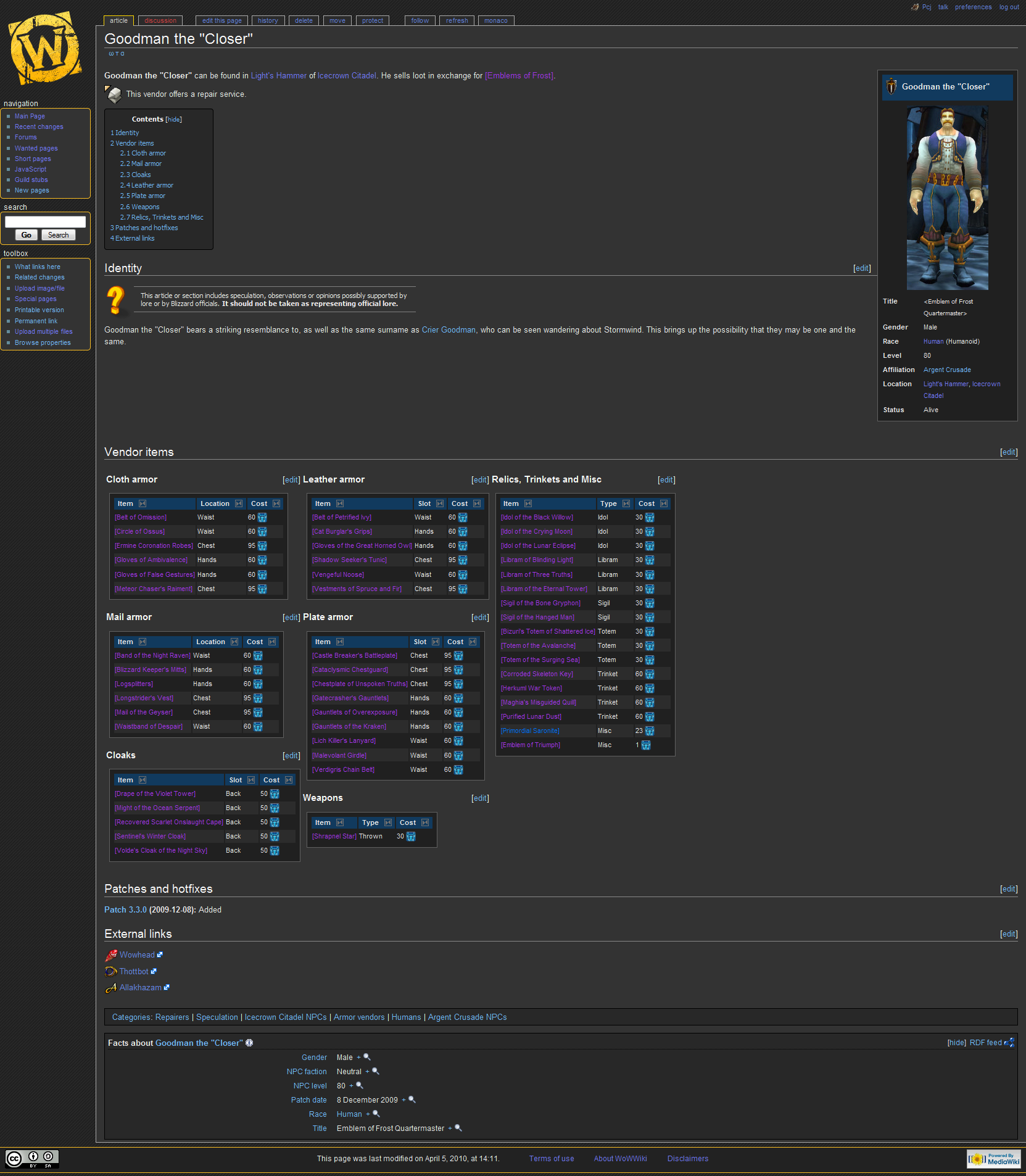Click magnifier icon next to NPC faction Neutral
The width and height of the screenshot is (1026, 1176).
[376, 1071]
